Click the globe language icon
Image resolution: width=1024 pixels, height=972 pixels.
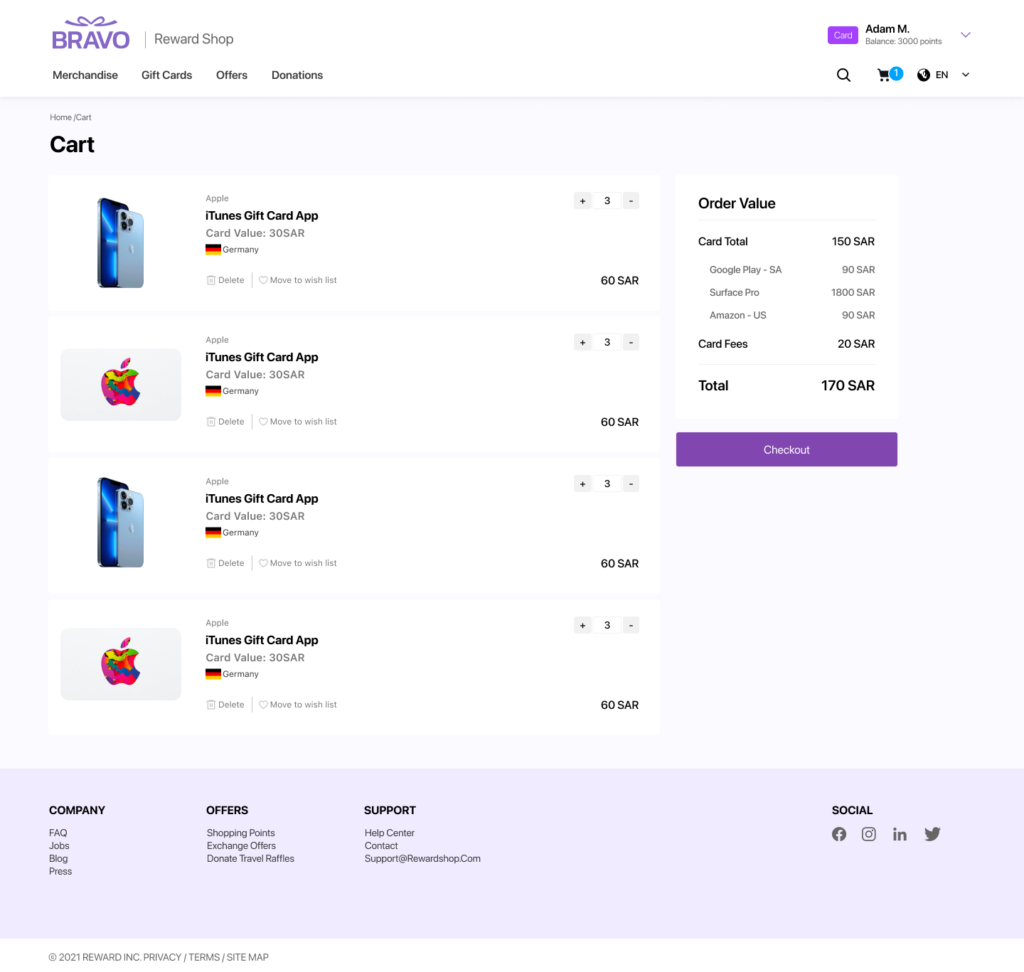pos(923,75)
